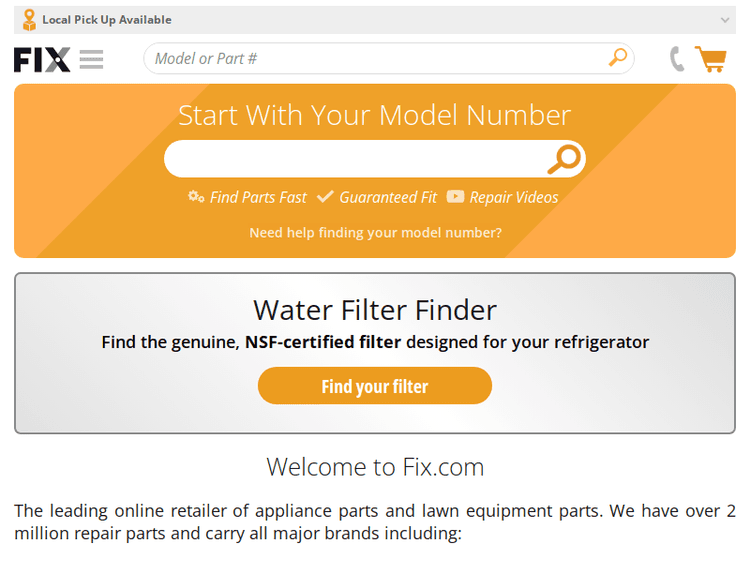This screenshot has width=750, height=563.
Task: Click the "Guaranteed Fit" label
Action: pos(388,198)
